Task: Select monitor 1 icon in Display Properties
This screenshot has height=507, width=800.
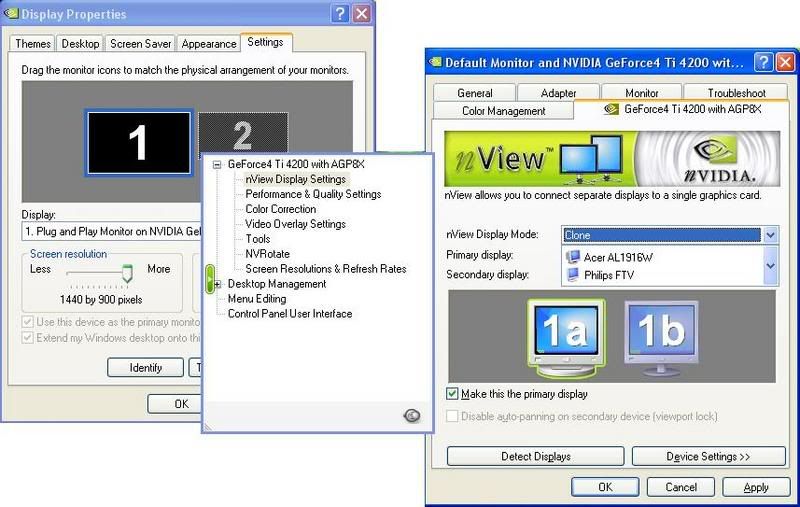Action: [x=138, y=143]
